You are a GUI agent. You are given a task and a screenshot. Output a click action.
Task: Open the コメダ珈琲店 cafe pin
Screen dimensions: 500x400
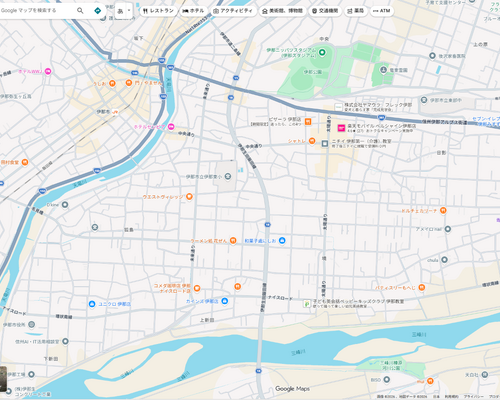point(197,288)
